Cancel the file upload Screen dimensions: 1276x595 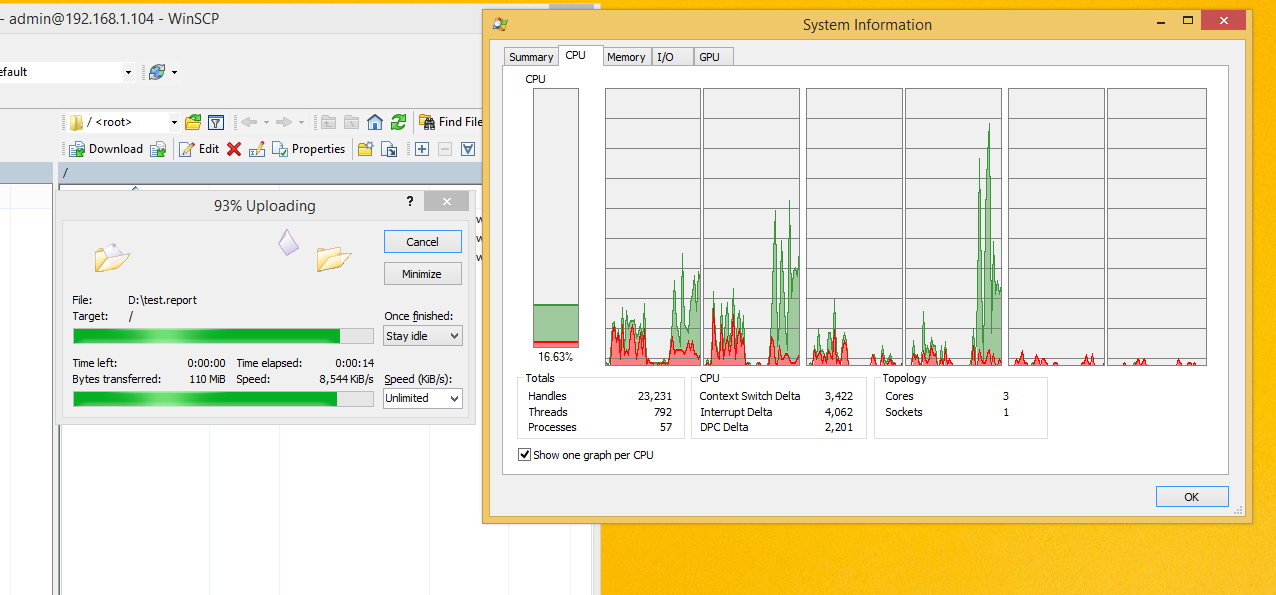tap(422, 242)
